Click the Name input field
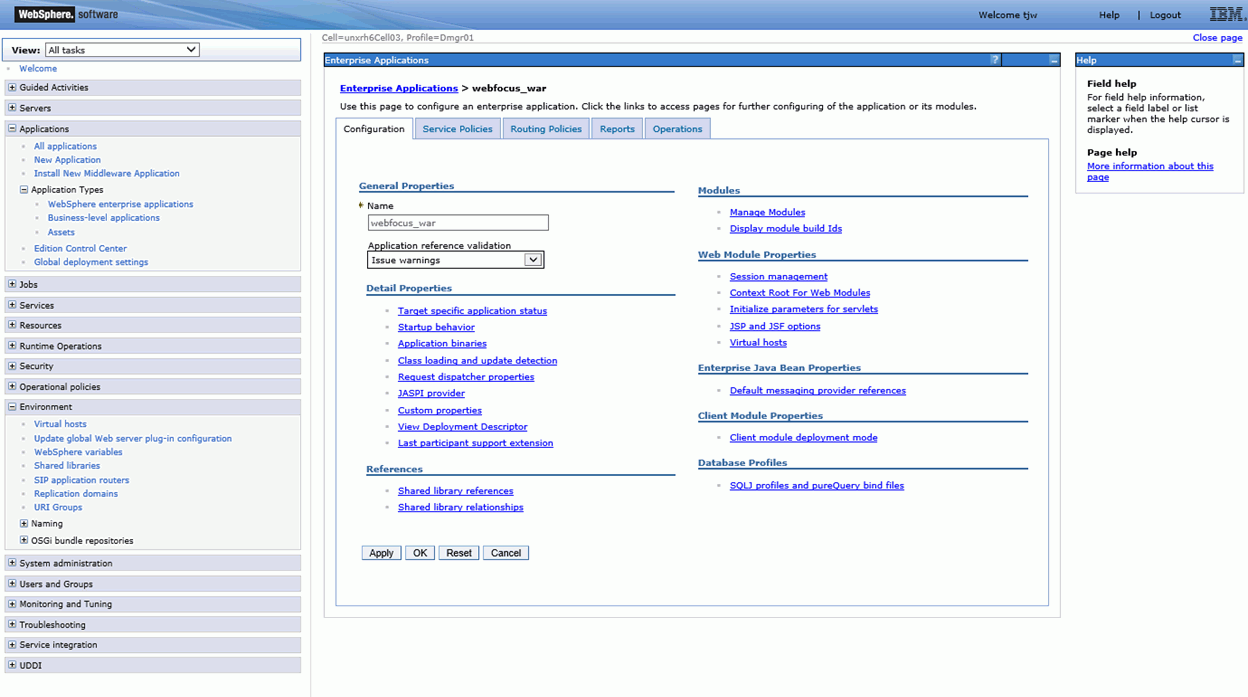This screenshot has height=697, width=1248. pyautogui.click(x=458, y=223)
